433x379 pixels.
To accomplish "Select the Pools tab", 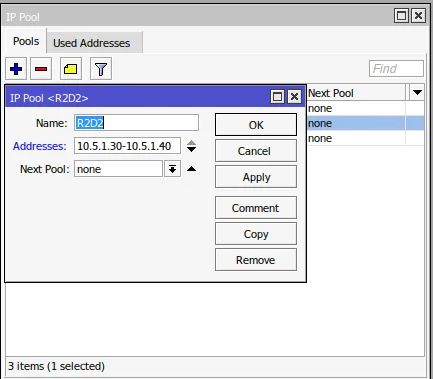I will click(26, 41).
